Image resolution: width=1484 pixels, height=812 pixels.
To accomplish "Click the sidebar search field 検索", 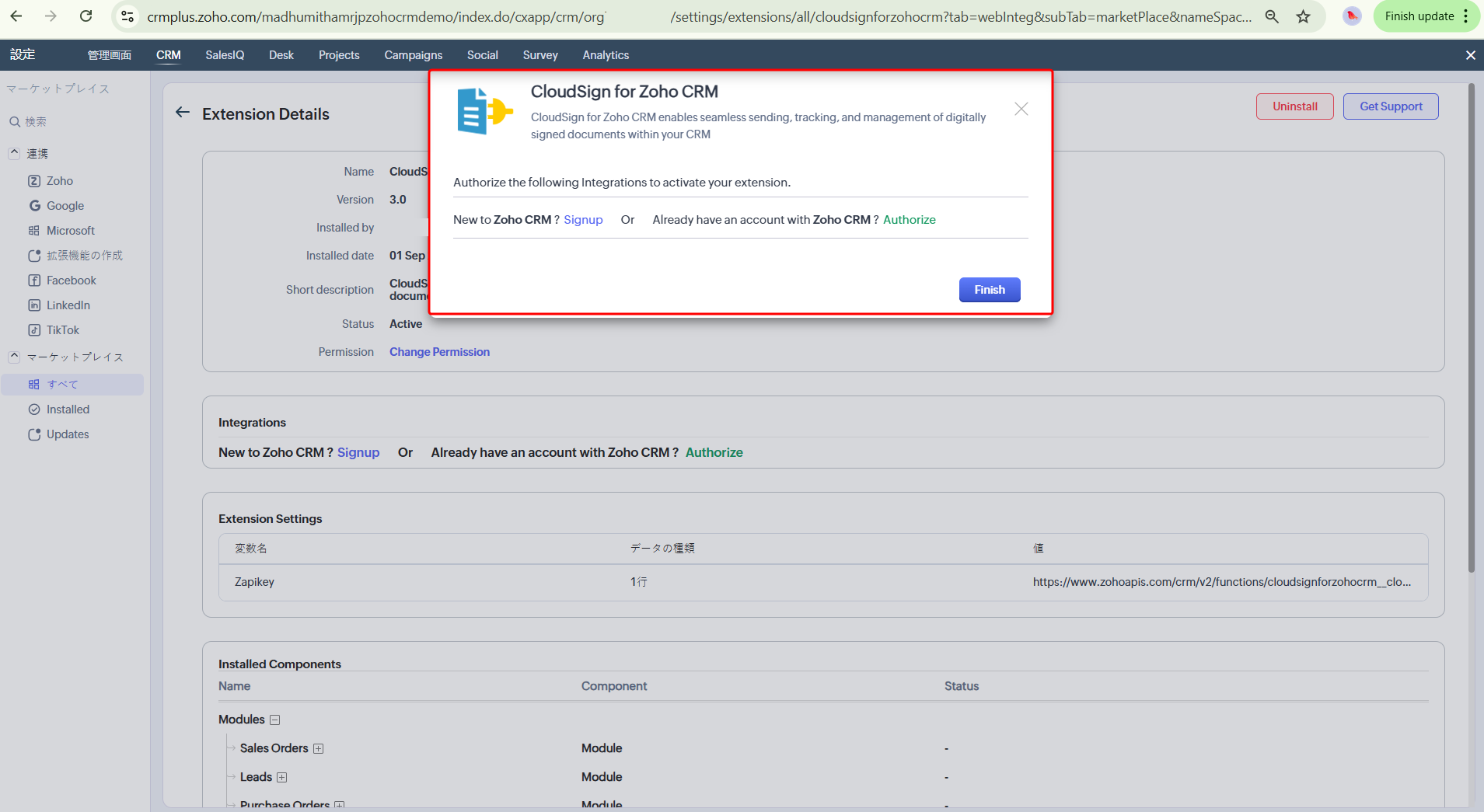I will (36, 121).
